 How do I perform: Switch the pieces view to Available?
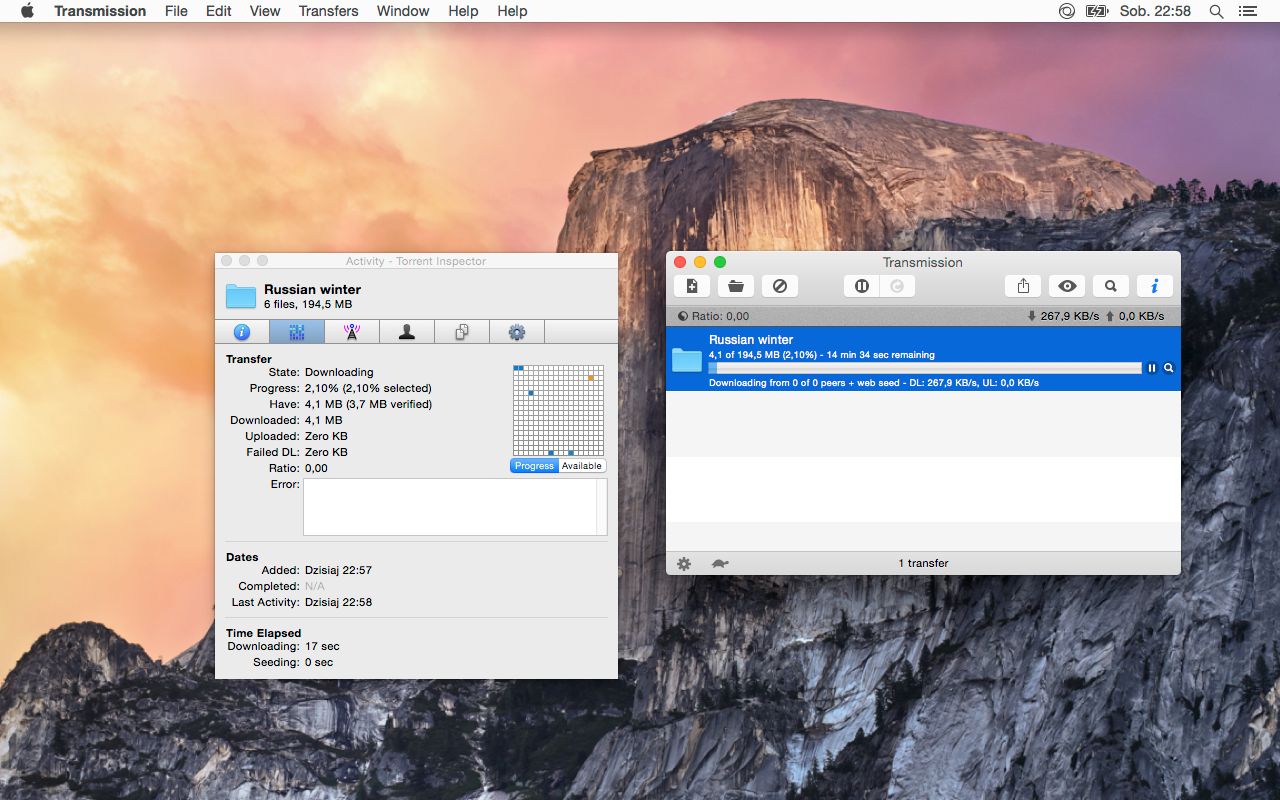582,466
